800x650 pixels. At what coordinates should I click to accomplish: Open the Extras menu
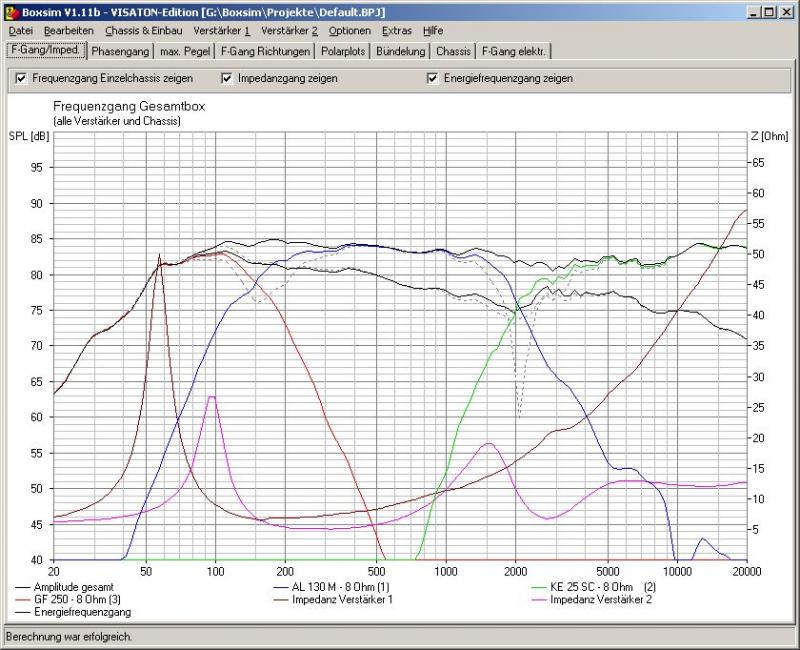click(x=396, y=31)
